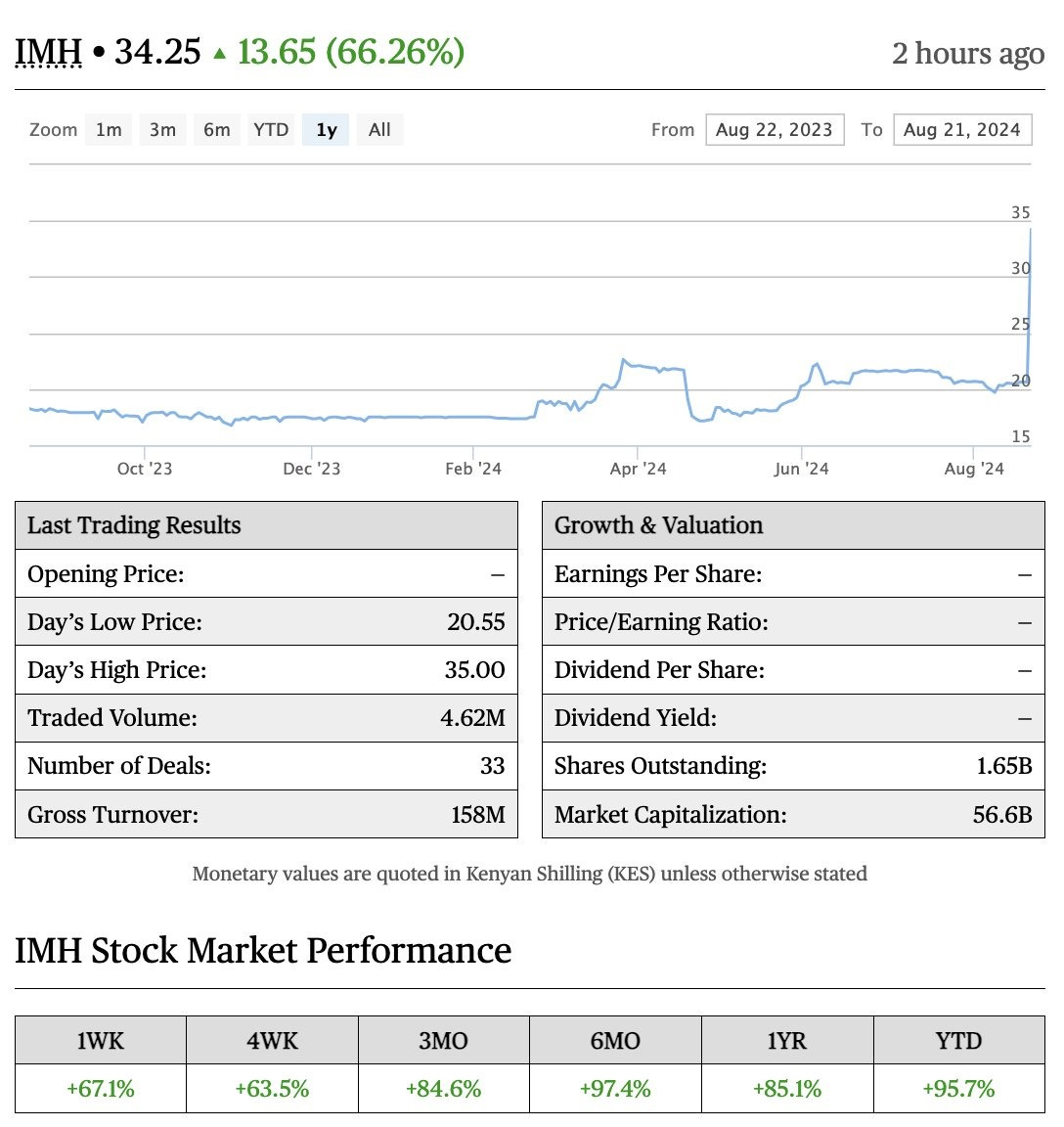Viewport: 1064px width, 1127px height.
Task: Click the 6MO column header
Action: pos(615,1041)
